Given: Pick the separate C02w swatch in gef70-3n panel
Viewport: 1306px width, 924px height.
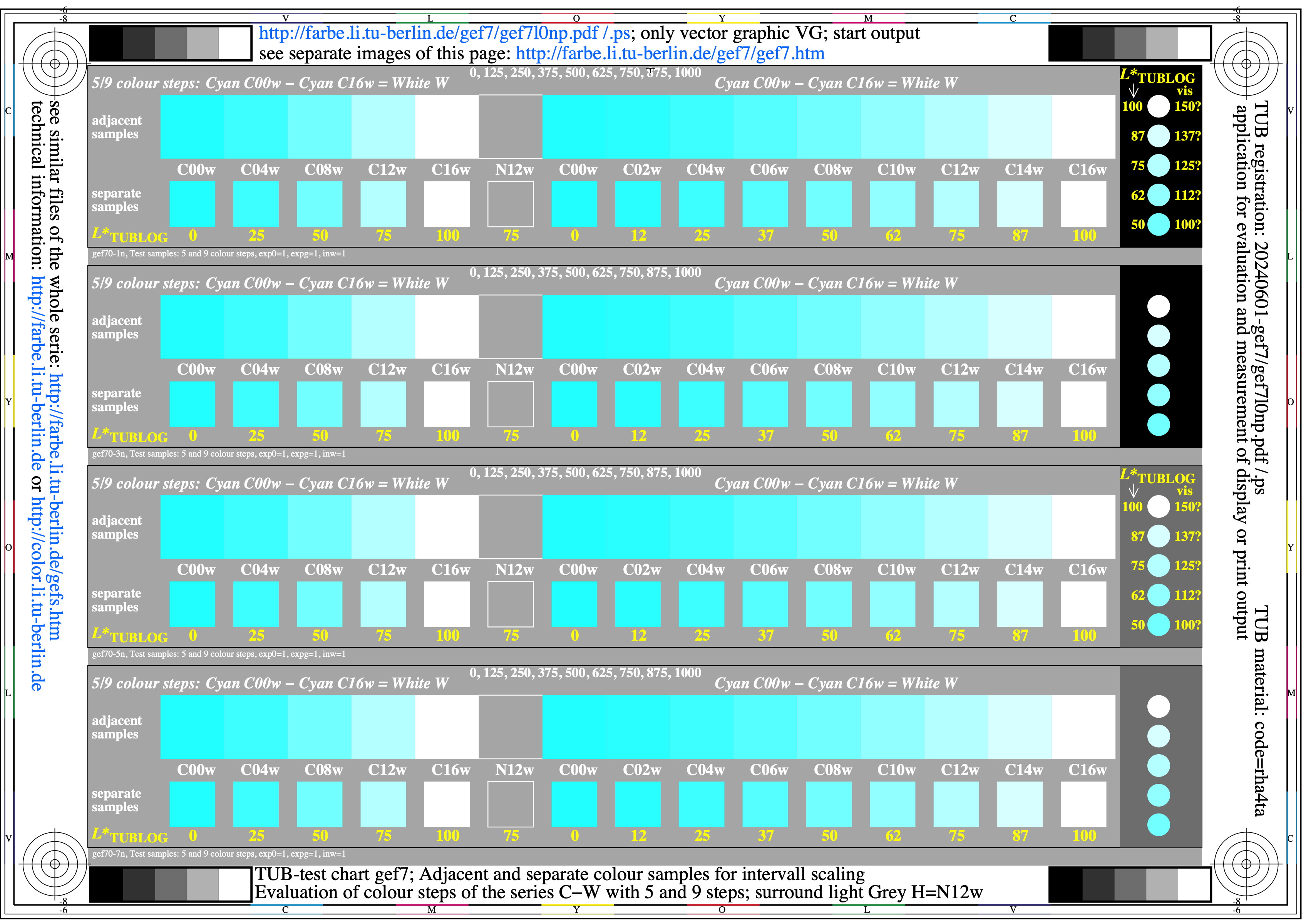Looking at the screenshot, I should 638,405.
